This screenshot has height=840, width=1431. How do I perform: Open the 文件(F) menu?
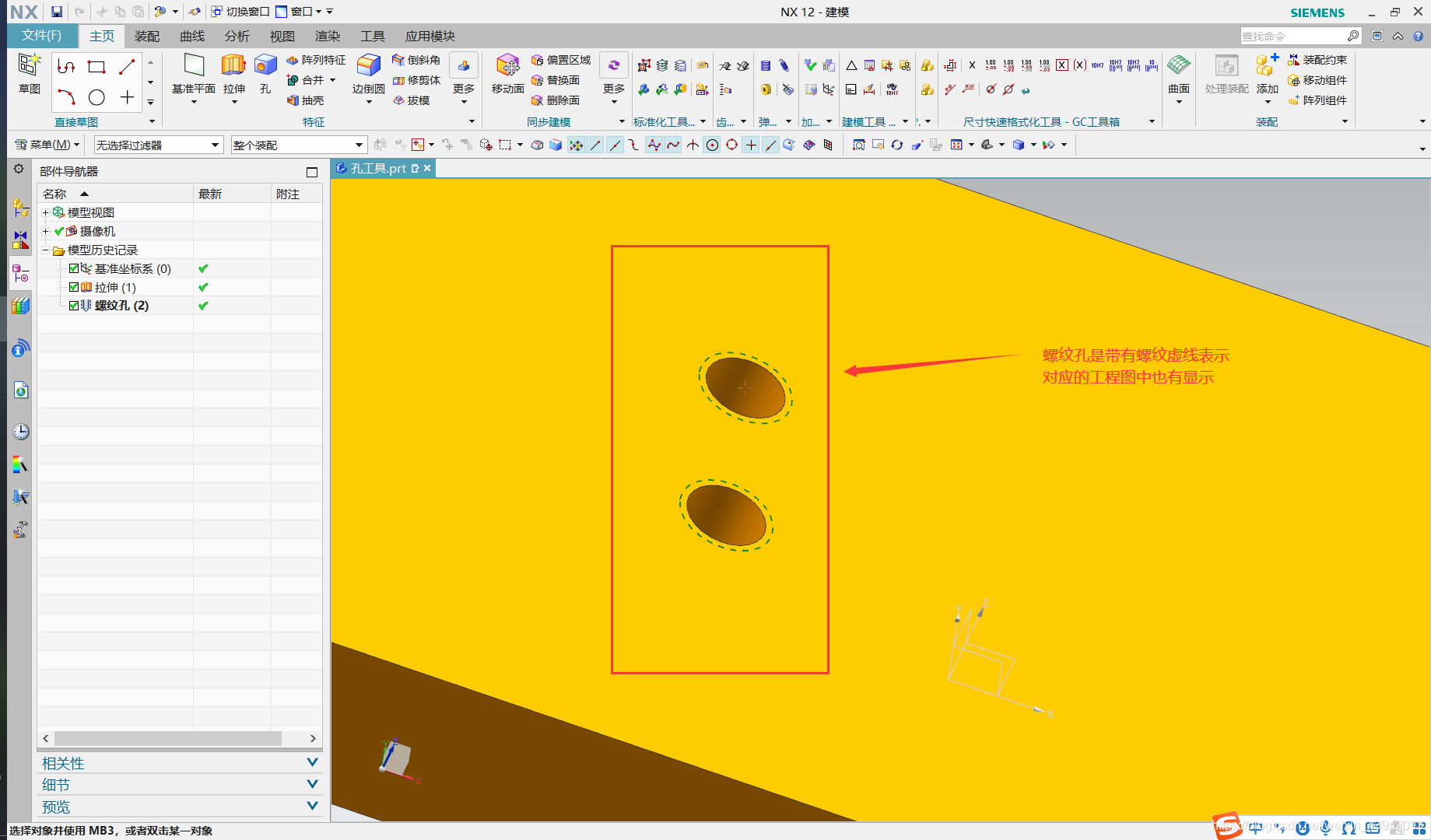pos(42,36)
